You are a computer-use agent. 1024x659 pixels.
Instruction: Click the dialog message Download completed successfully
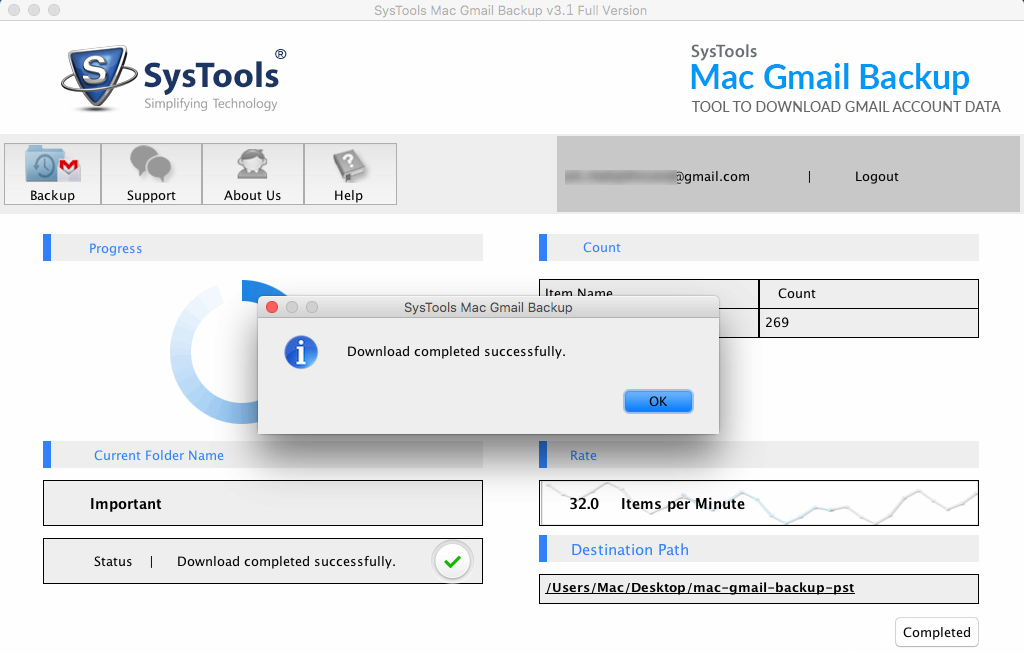[456, 351]
